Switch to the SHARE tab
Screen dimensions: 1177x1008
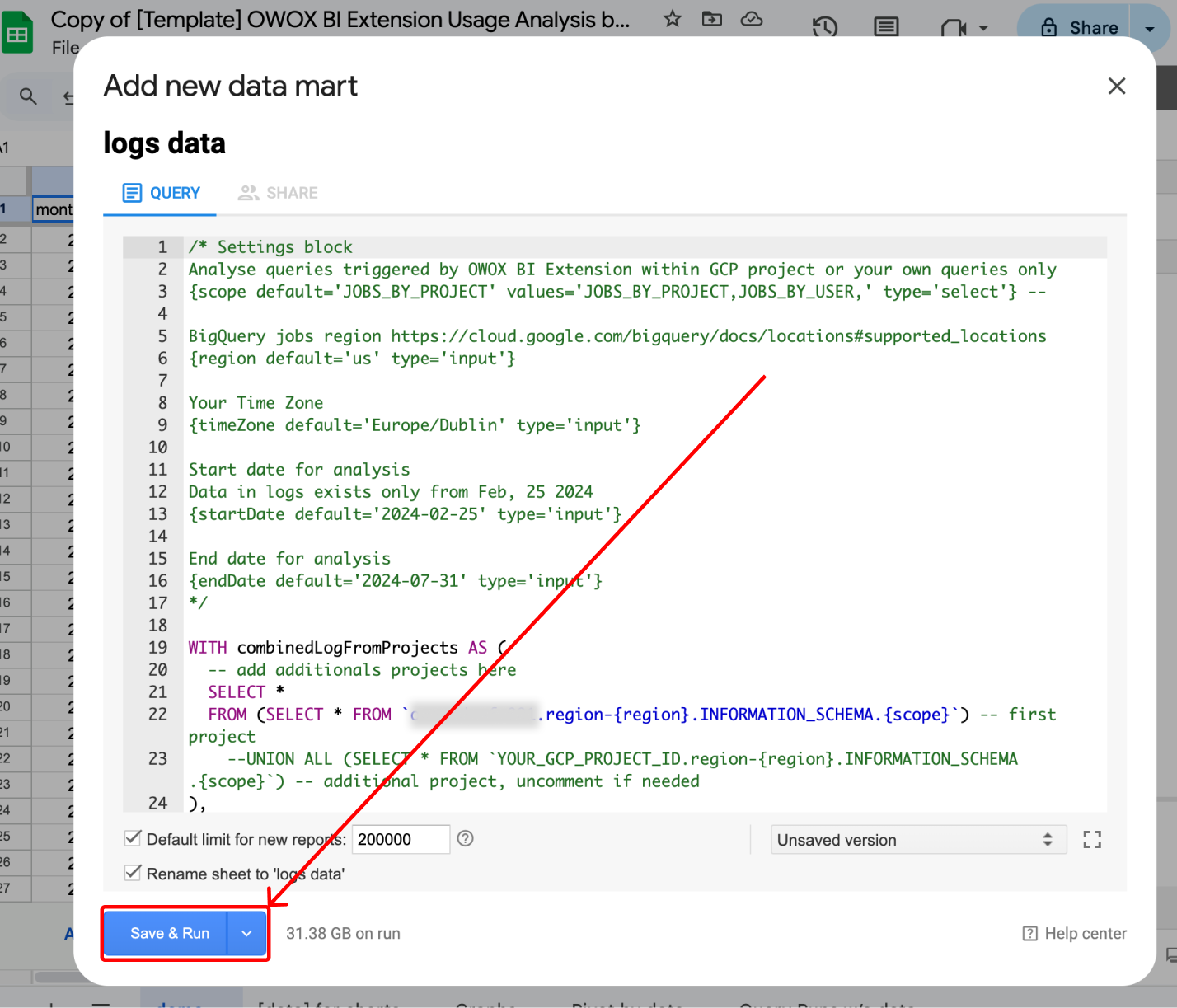278,193
